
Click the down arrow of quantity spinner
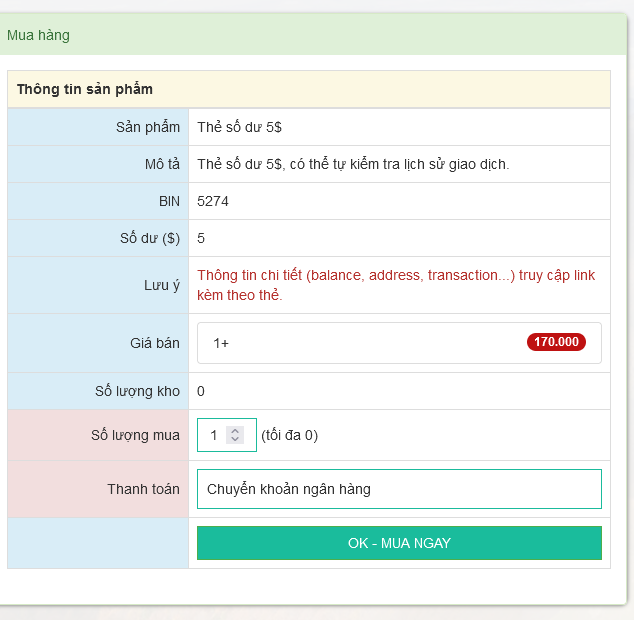pyautogui.click(x=235, y=439)
